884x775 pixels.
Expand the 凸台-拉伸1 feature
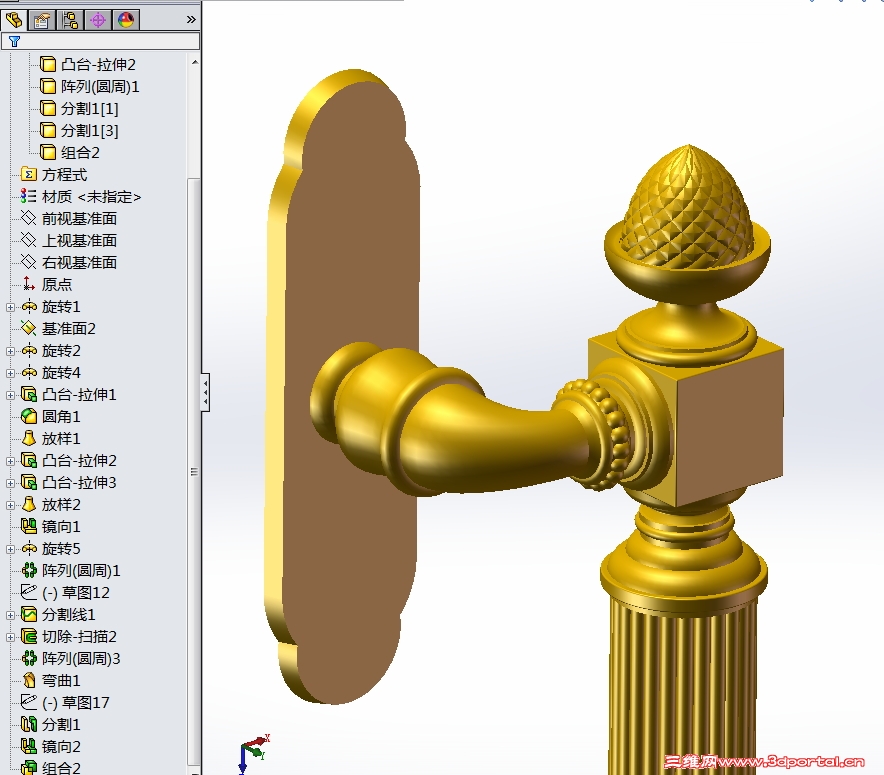pos(10,395)
